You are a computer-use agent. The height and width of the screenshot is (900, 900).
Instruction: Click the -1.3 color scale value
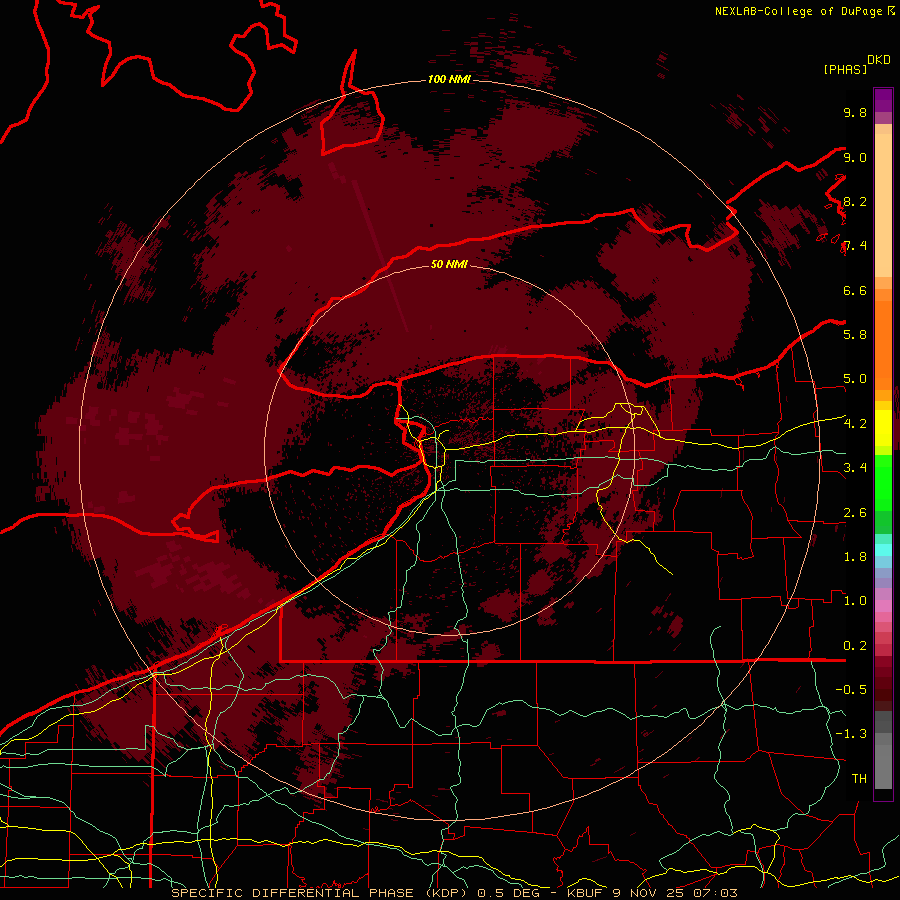point(851,734)
